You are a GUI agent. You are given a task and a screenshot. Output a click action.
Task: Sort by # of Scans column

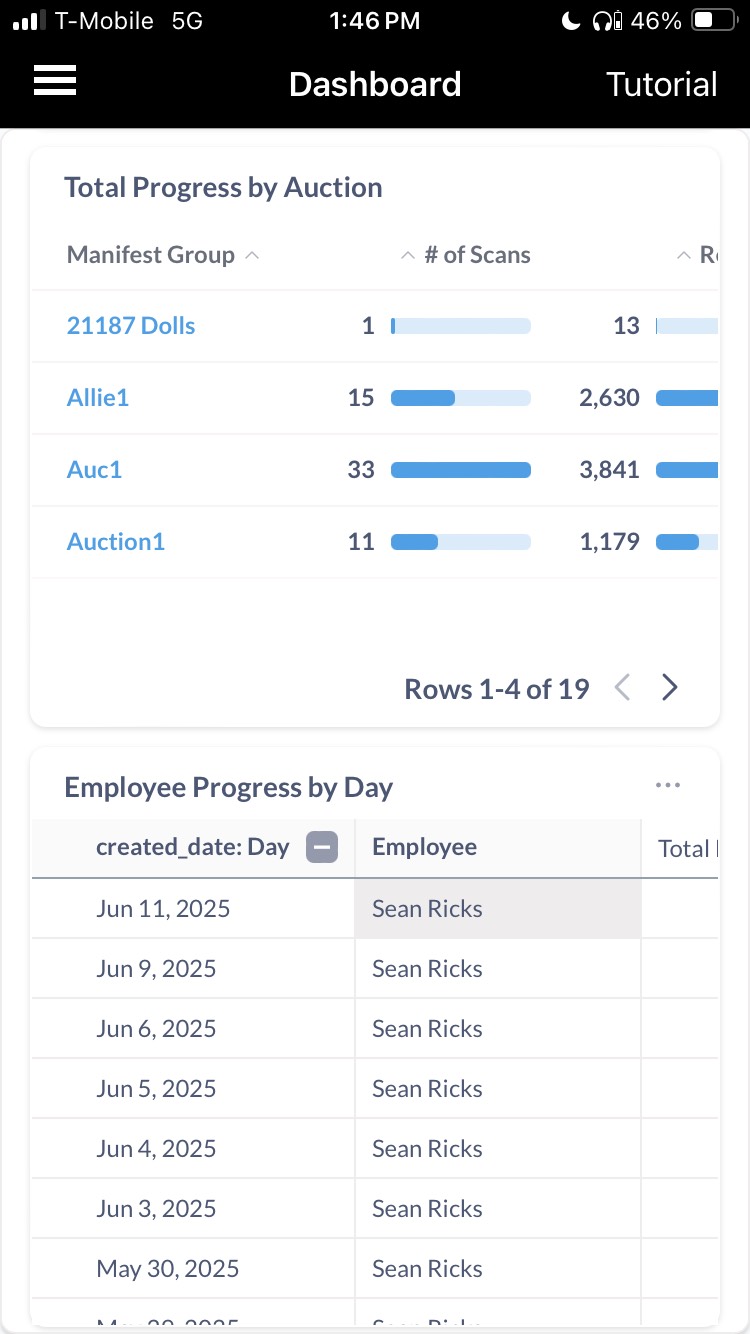pyautogui.click(x=476, y=255)
